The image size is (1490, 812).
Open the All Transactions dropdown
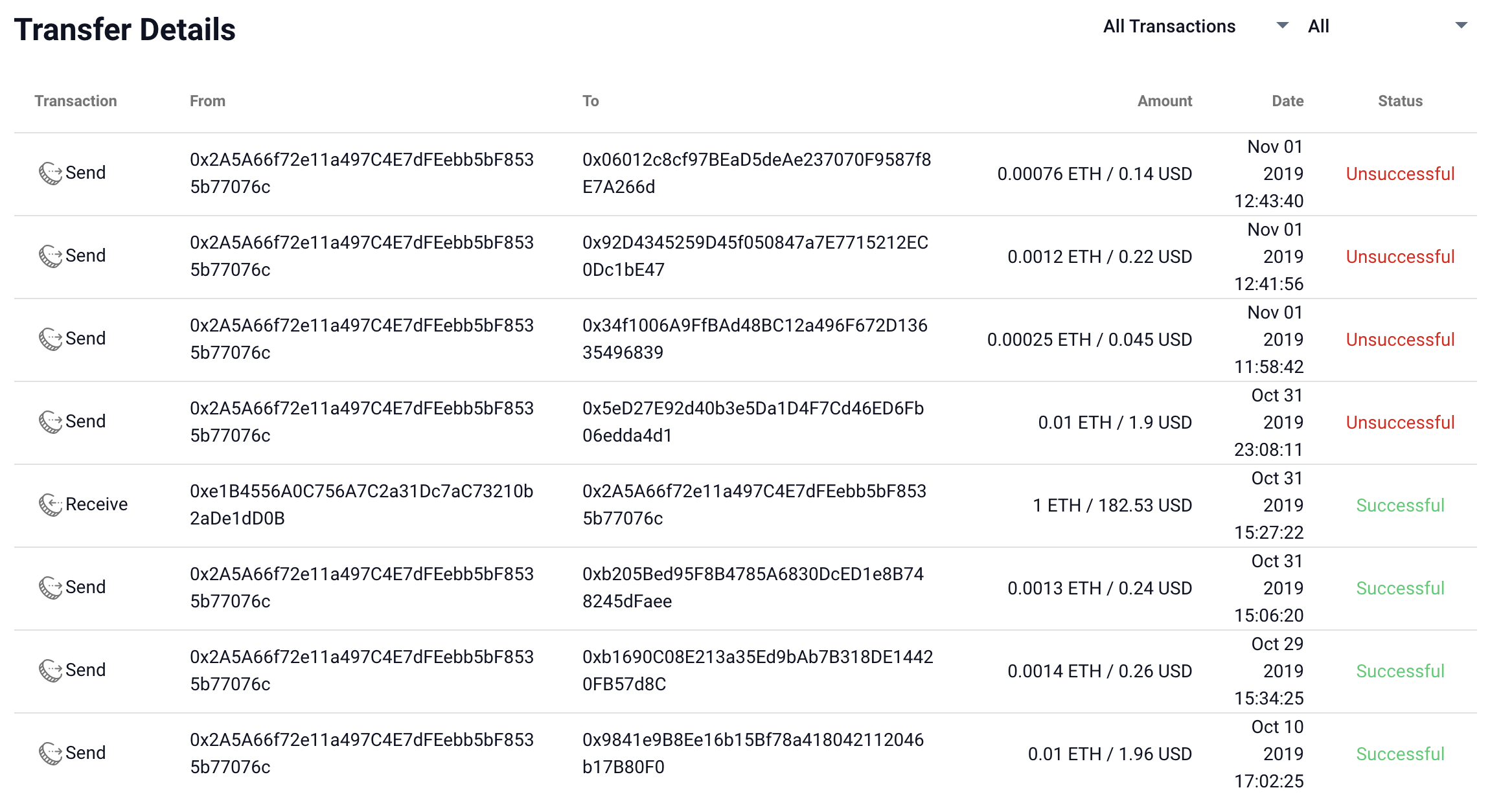point(1169,26)
